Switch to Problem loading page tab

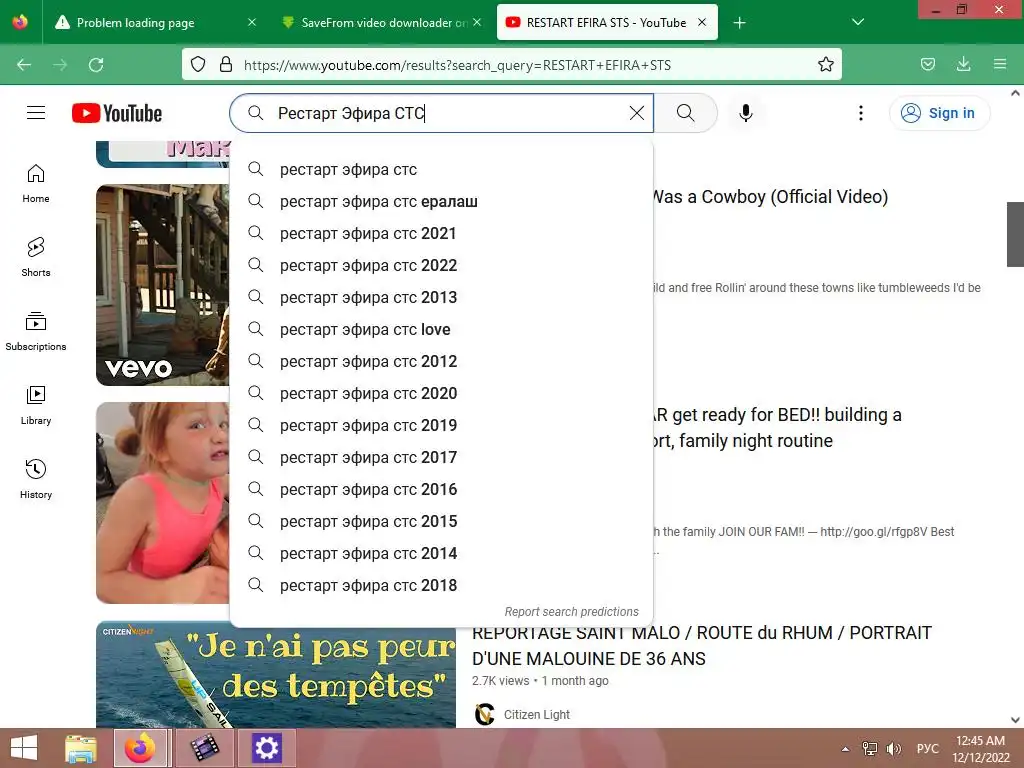tap(135, 23)
